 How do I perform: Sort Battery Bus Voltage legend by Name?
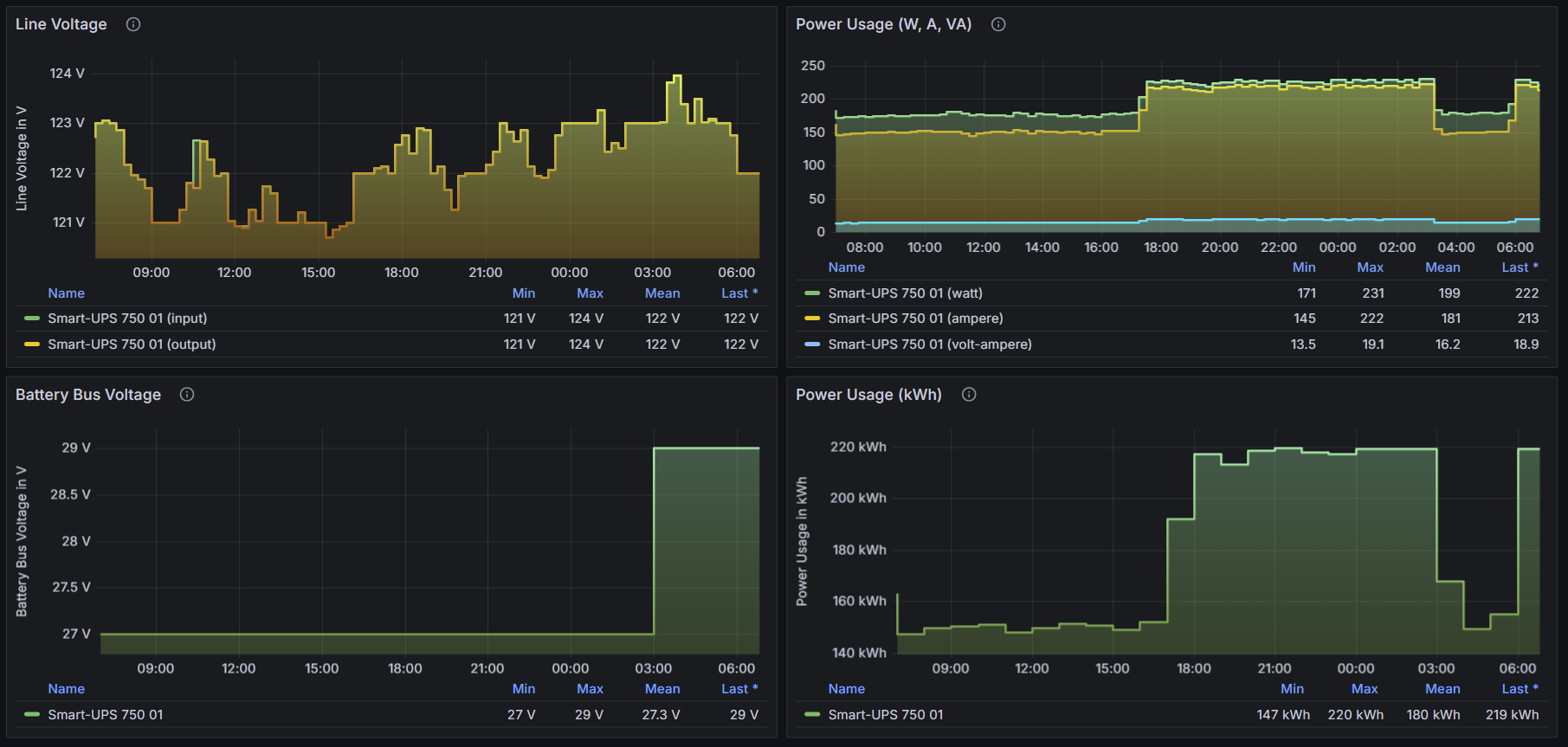click(67, 689)
